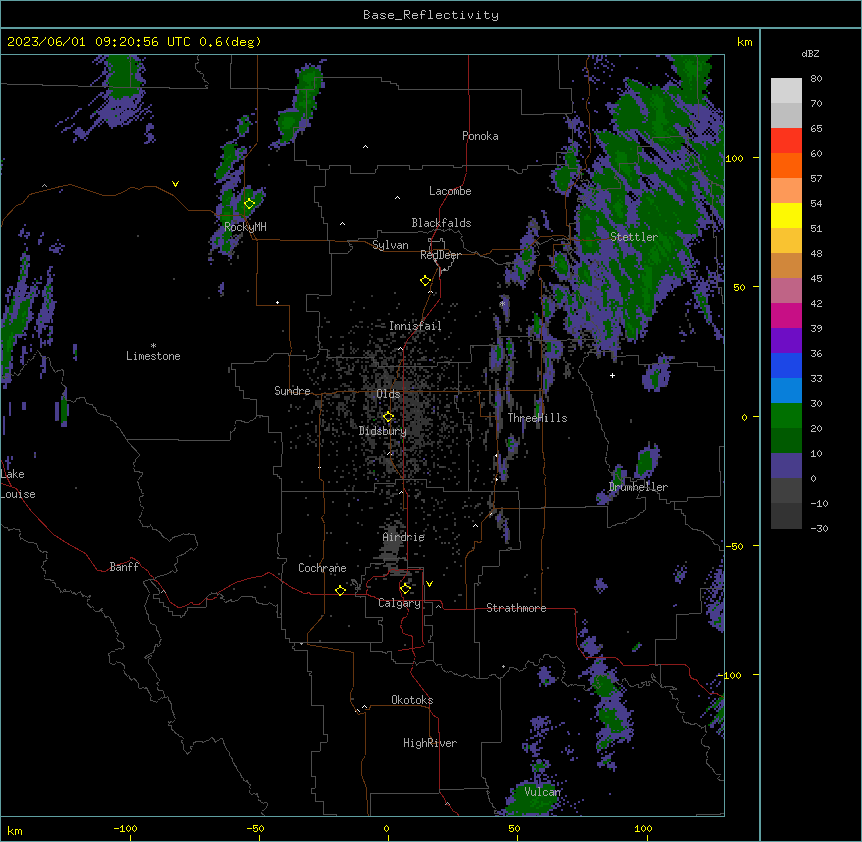Image resolution: width=862 pixels, height=842 pixels.
Task: Select the Limestone label
Action: click(x=153, y=356)
